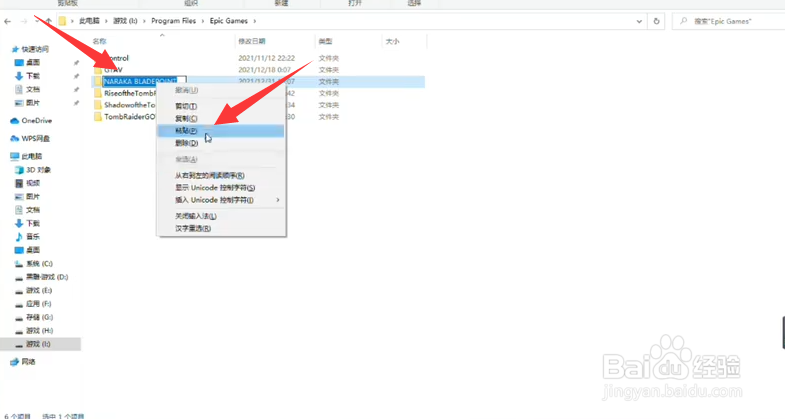Sort by the 名称 column header
Viewport: 785px width, 419px height.
pyautogui.click(x=100, y=42)
